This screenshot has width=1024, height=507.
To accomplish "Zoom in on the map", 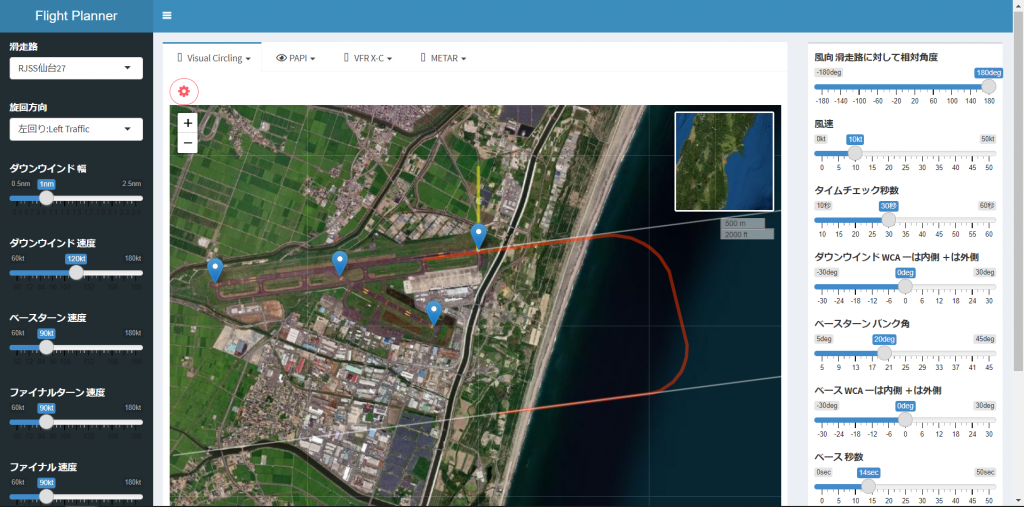I will coord(188,123).
